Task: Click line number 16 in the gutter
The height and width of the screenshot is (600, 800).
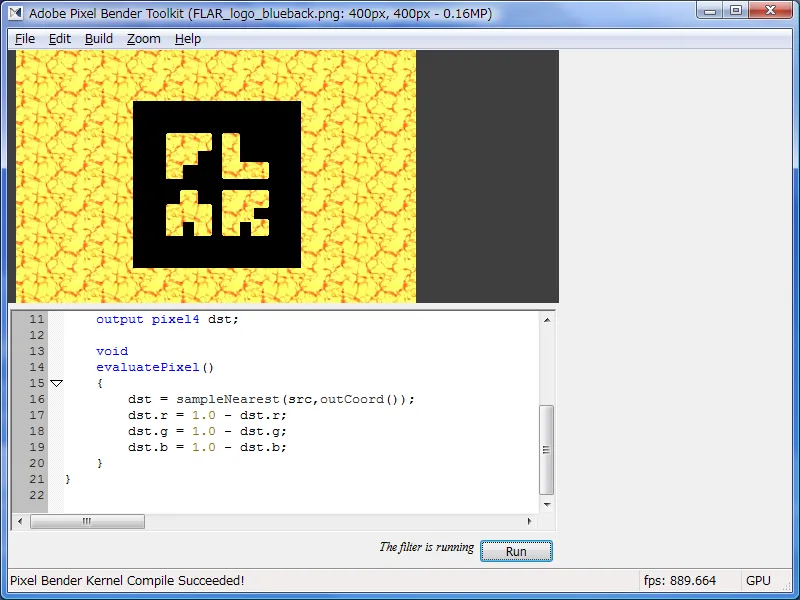Action: coord(37,399)
